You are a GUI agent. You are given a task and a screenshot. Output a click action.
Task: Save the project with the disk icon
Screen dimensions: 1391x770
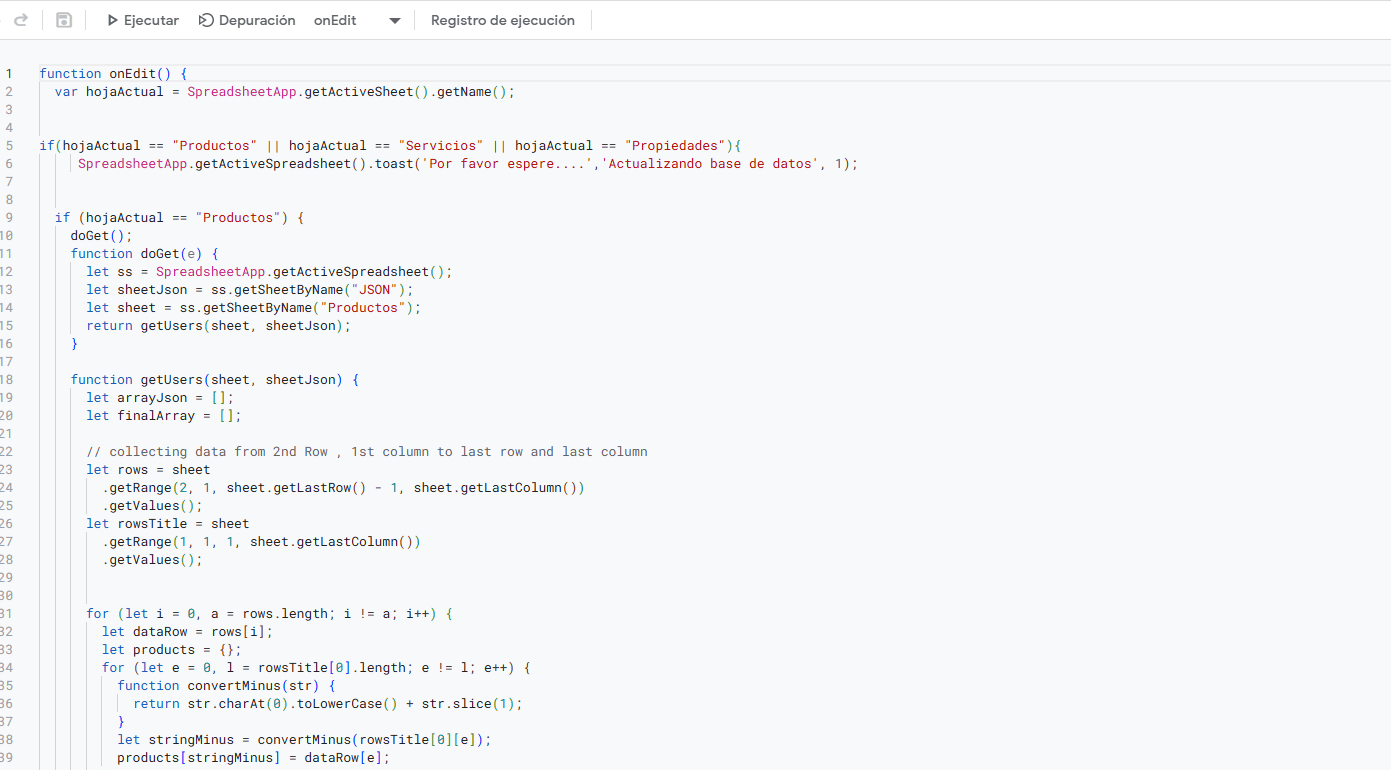click(x=64, y=20)
